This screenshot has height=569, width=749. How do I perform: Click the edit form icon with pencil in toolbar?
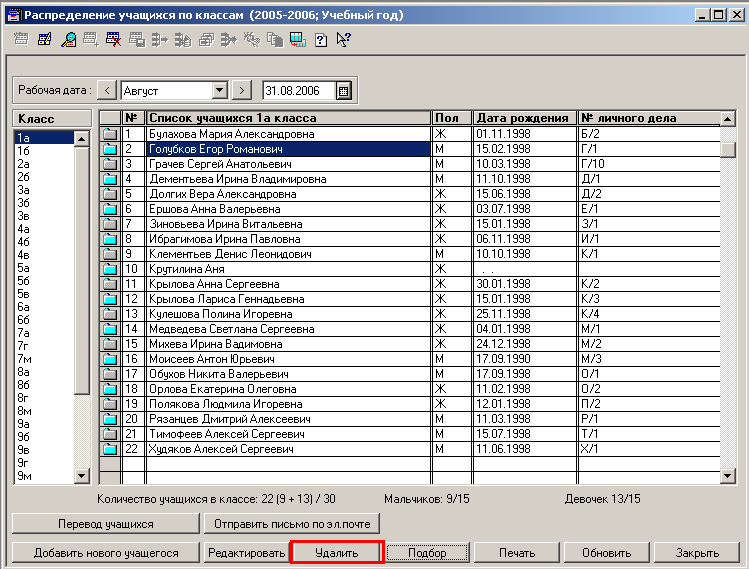[x=44, y=40]
